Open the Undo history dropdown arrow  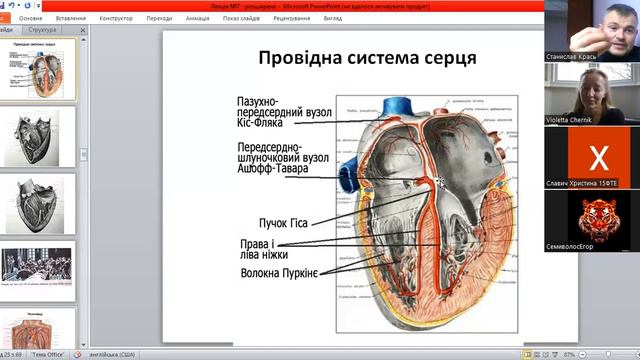pos(19,5)
